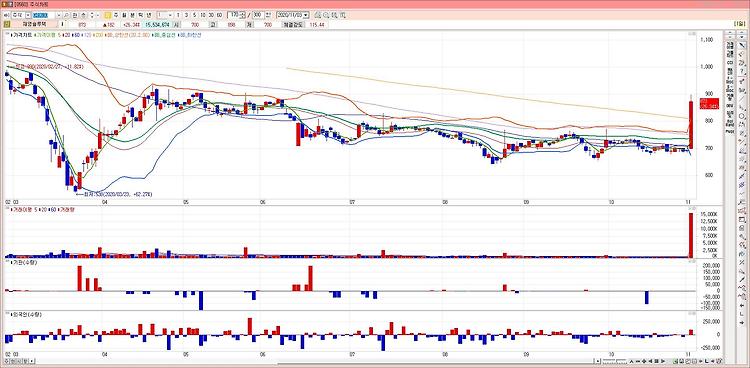Image resolution: width=750 pixels, height=368 pixels.
Task: Select the 일 (daily) period button
Action: pos(108,15)
